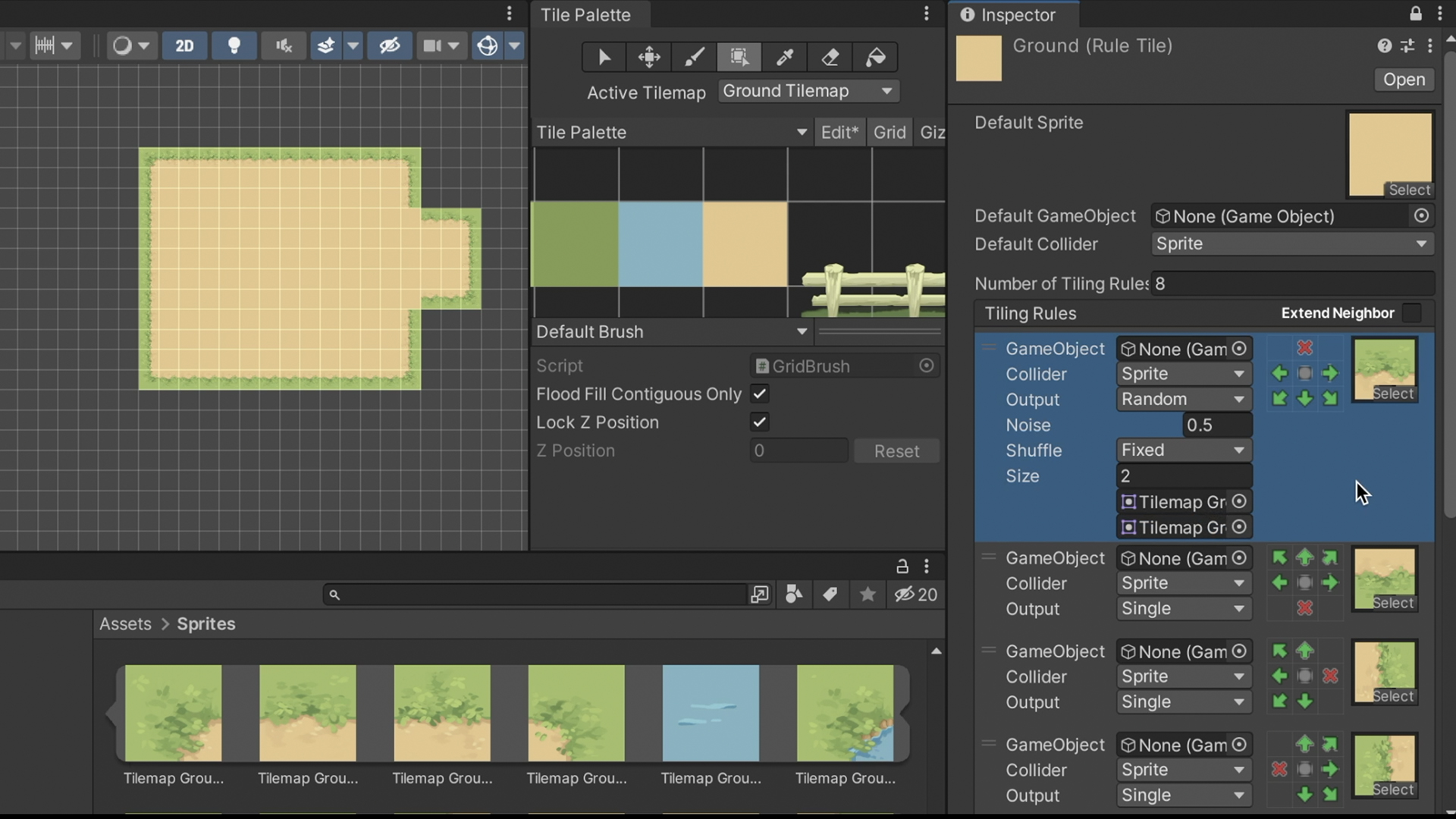The width and height of the screenshot is (1456, 819).
Task: Click first rule's right arrow neighbor
Action: (x=1330, y=373)
